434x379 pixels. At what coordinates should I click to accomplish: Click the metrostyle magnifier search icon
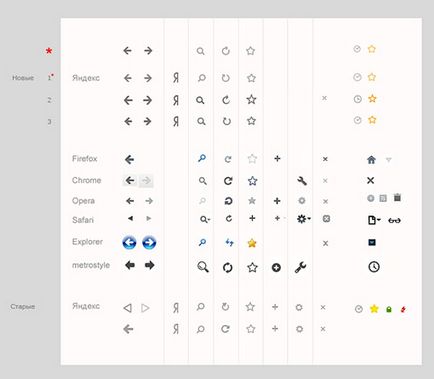(x=203, y=267)
